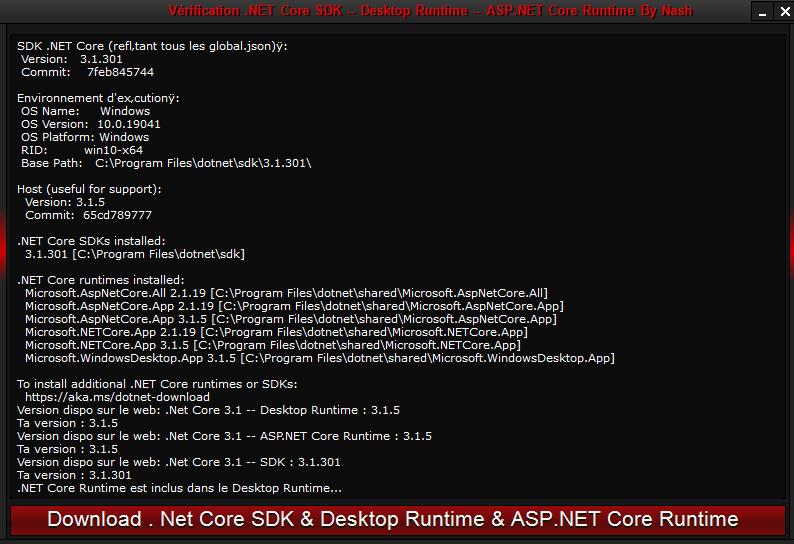Select the 'Commit: 7feb845744' line
This screenshot has width=794, height=544.
tap(87, 72)
